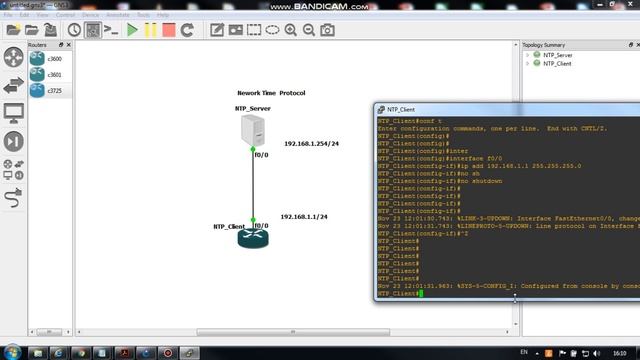The width and height of the screenshot is (640, 360).
Task: Take a screenshot with camera icon
Action: (x=327, y=30)
